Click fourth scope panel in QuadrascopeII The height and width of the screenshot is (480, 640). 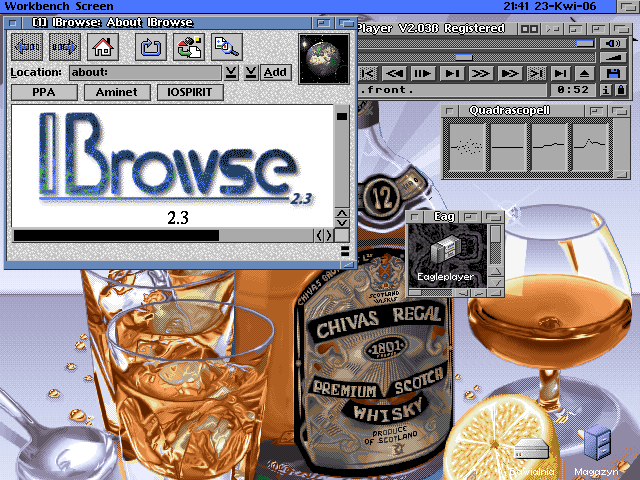point(590,147)
